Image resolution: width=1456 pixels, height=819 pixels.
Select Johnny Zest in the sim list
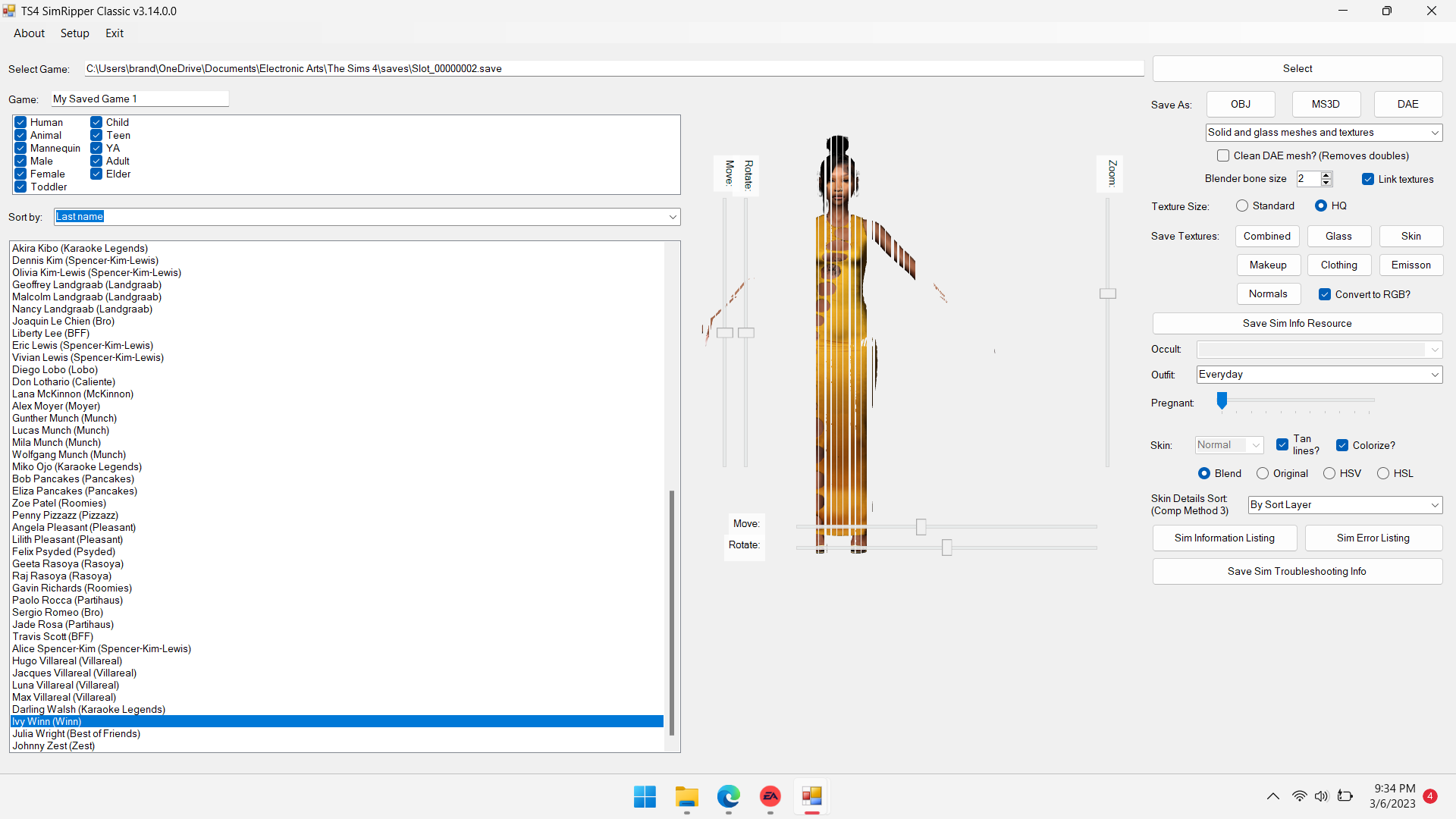pos(53,745)
